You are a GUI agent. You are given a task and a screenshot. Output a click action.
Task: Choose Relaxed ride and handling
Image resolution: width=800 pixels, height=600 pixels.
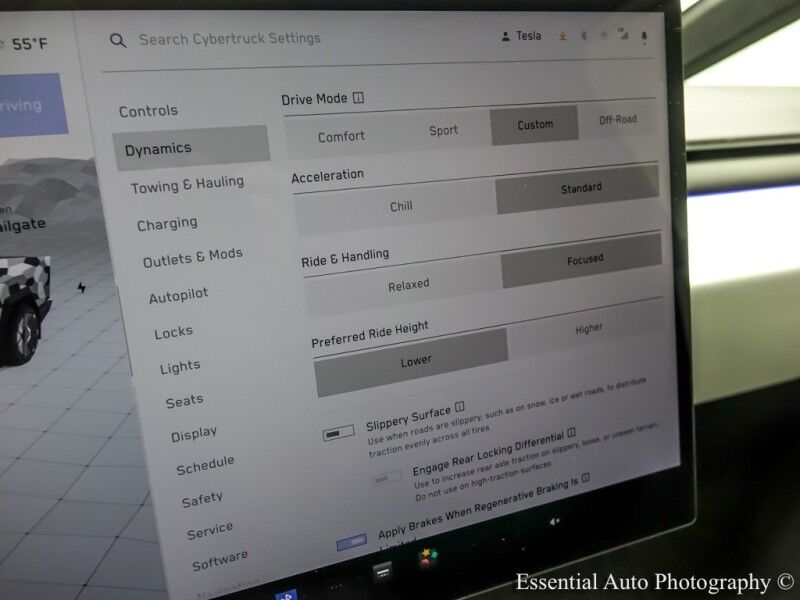point(408,285)
